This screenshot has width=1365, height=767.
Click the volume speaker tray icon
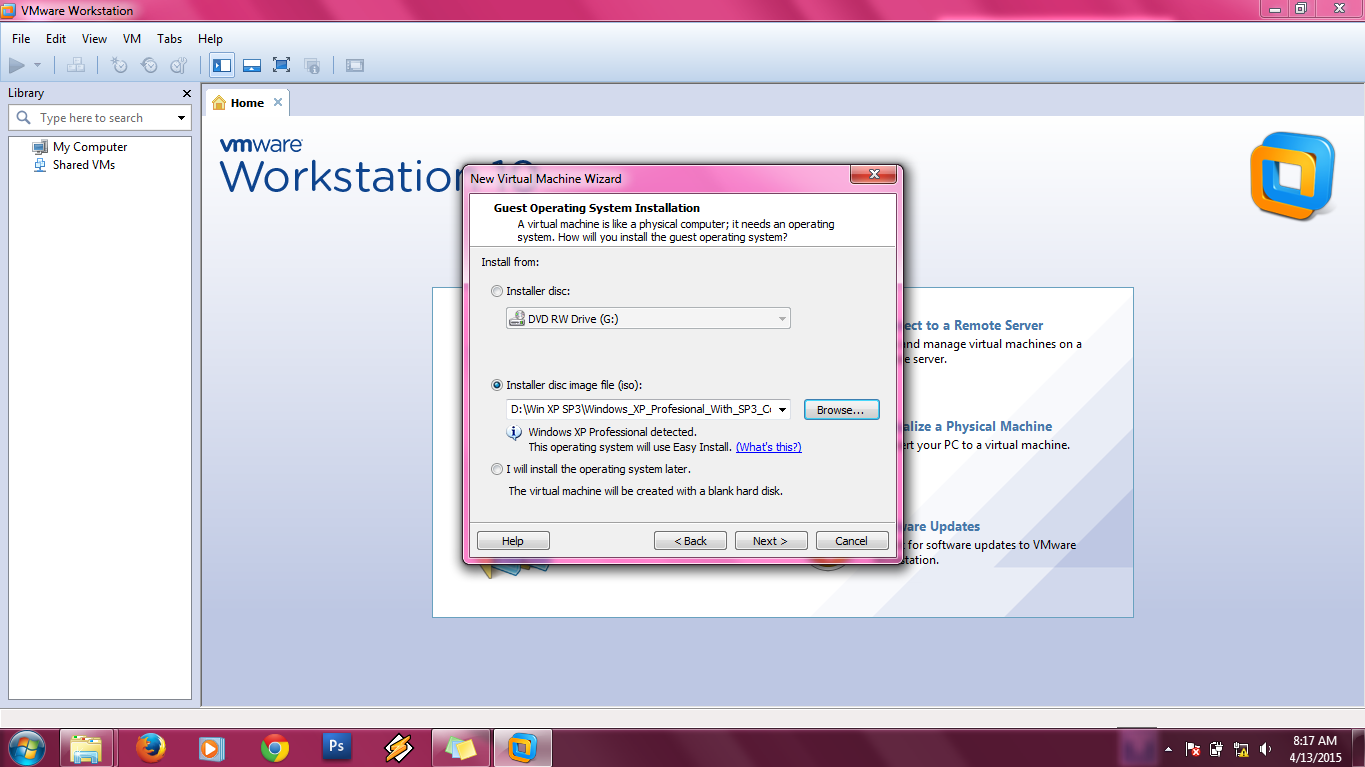point(1265,749)
